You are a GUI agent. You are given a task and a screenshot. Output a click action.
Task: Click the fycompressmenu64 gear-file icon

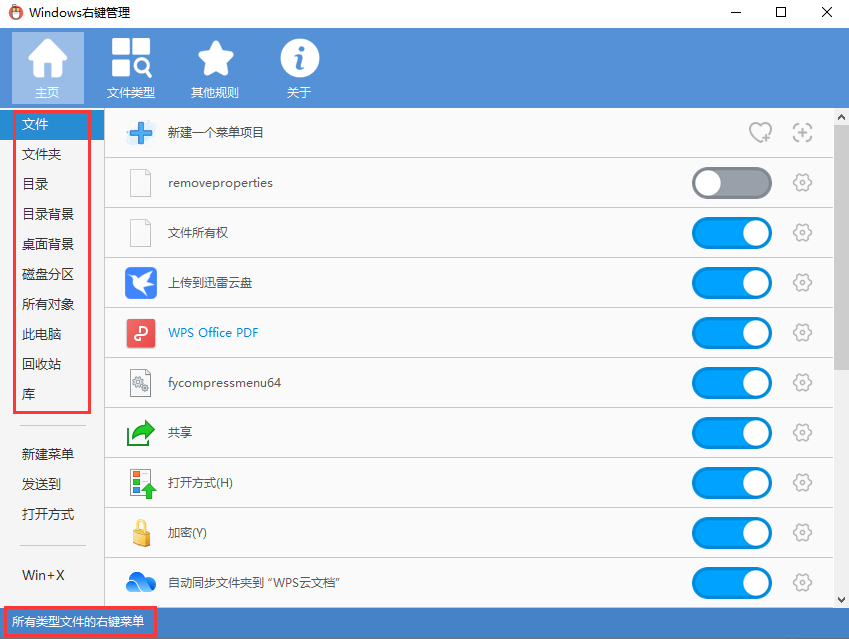pos(141,383)
